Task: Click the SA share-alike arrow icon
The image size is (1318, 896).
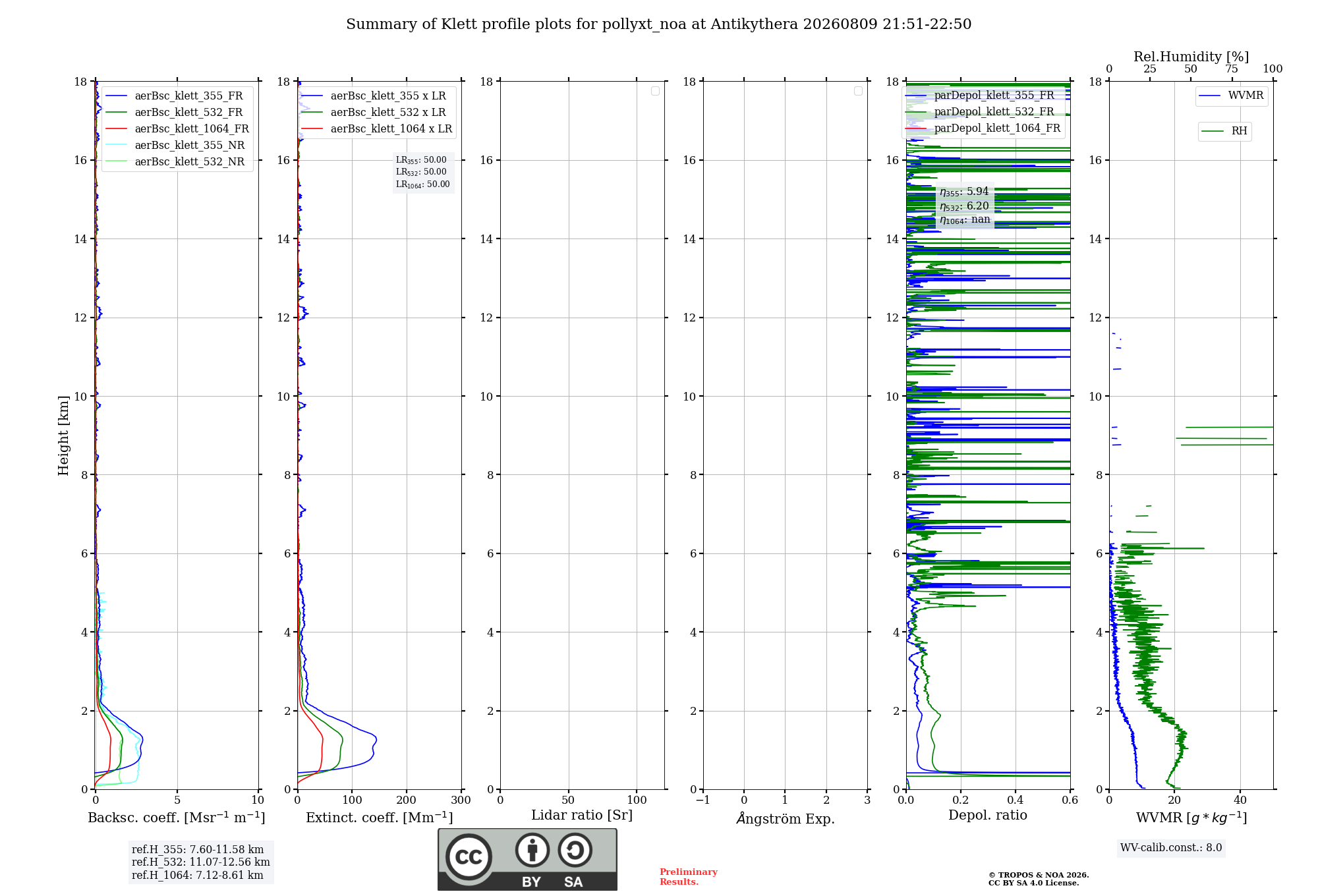Action: pyautogui.click(x=575, y=850)
